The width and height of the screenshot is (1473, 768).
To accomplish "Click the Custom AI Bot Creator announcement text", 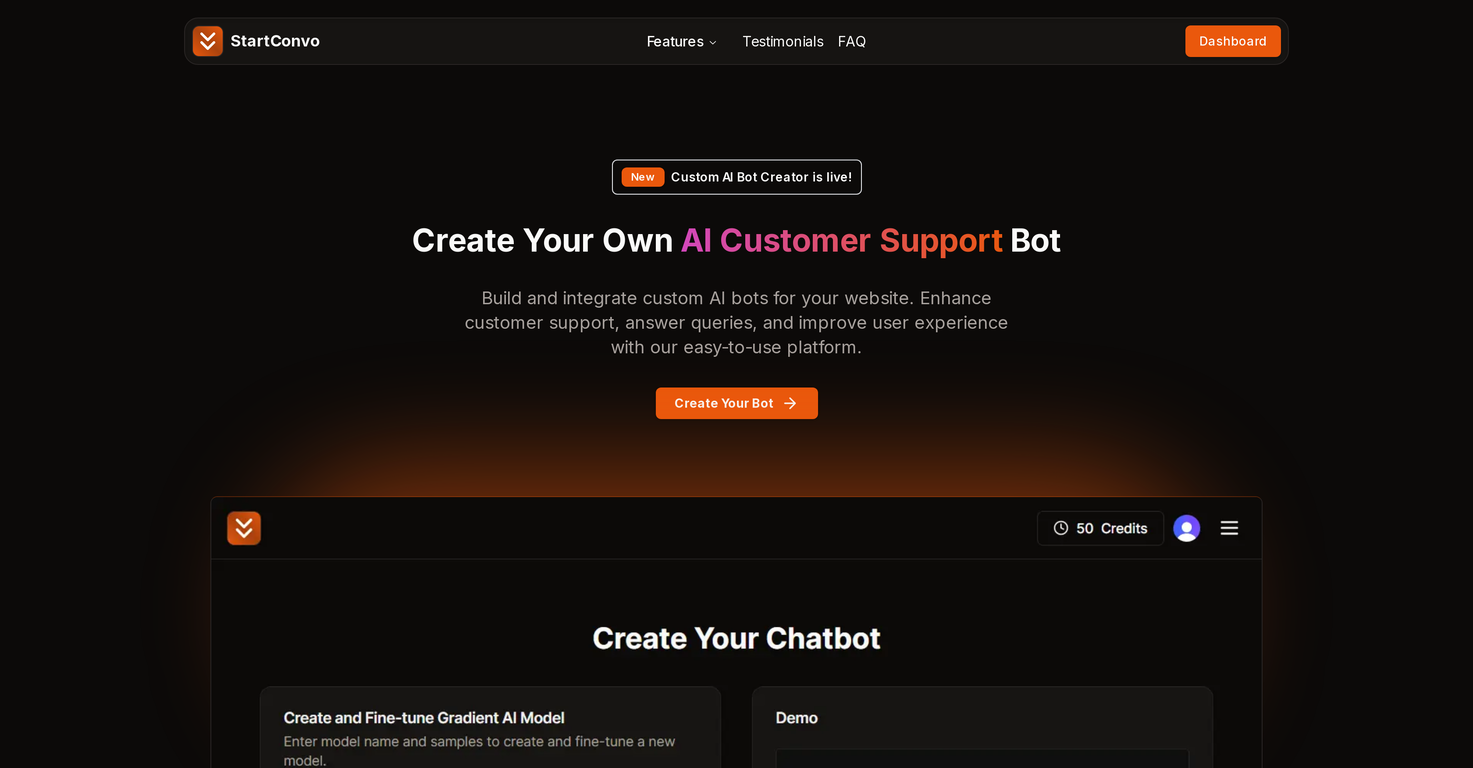I will [761, 177].
